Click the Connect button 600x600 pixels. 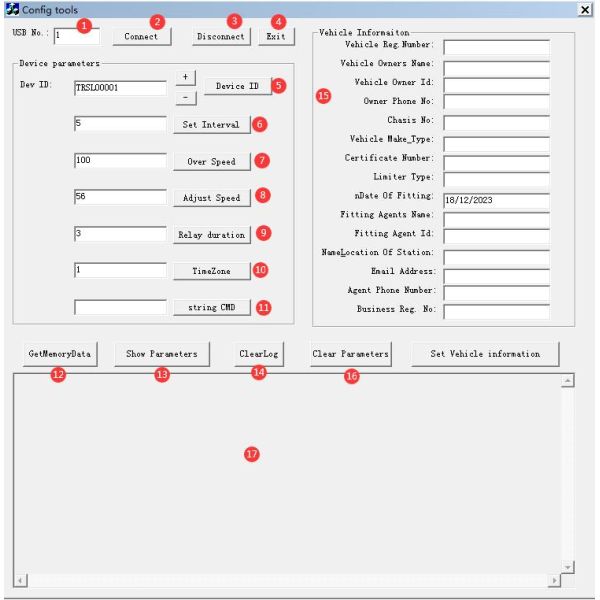tap(141, 36)
